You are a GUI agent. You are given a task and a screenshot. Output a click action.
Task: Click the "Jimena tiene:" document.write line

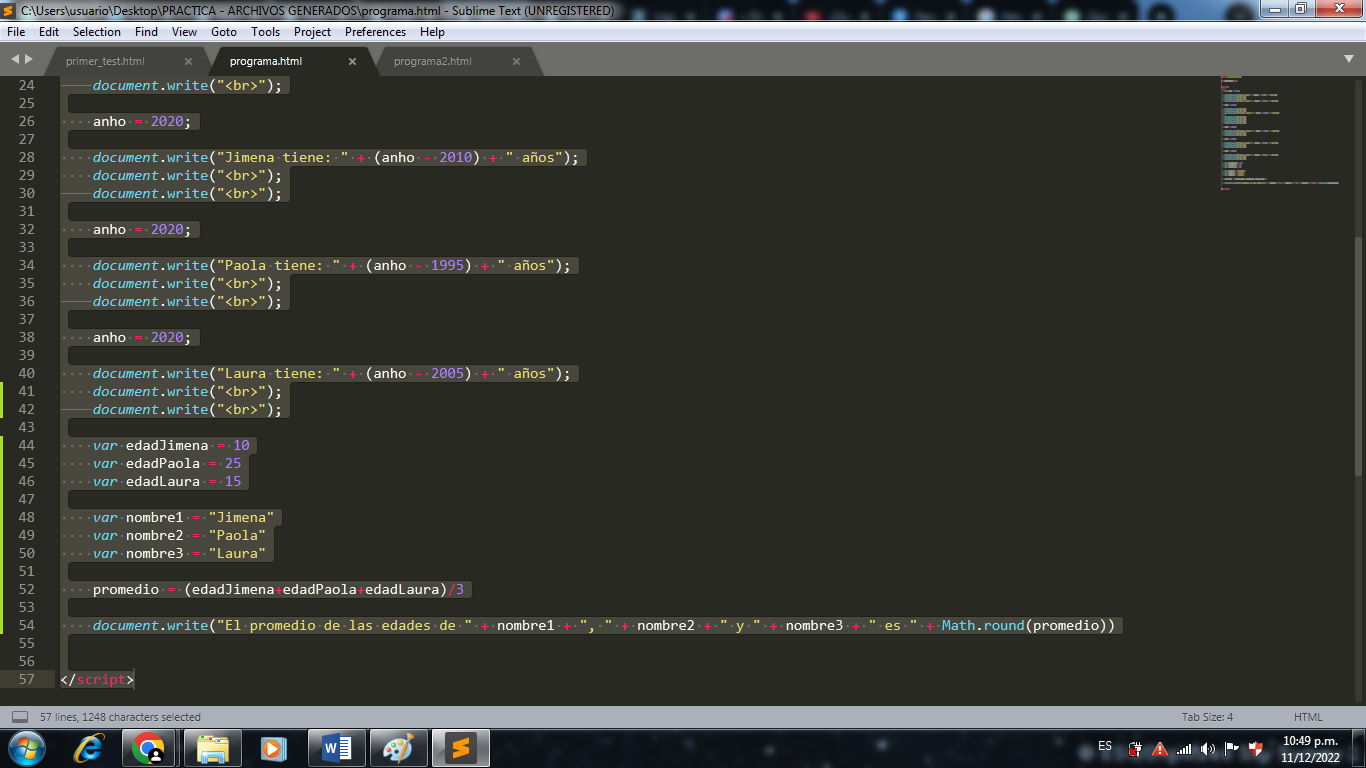336,157
